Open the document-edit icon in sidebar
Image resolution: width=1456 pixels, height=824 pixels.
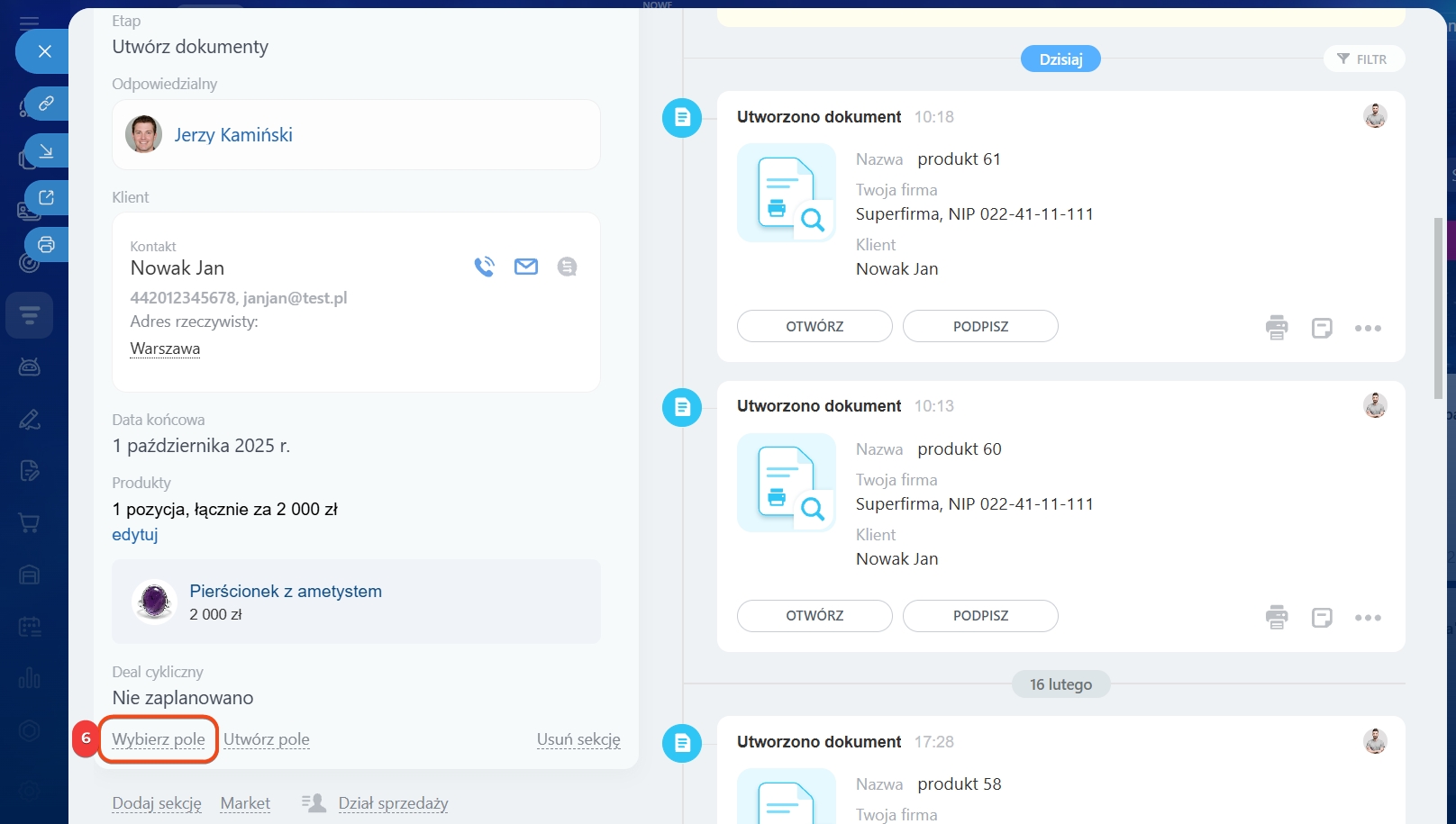click(x=29, y=470)
